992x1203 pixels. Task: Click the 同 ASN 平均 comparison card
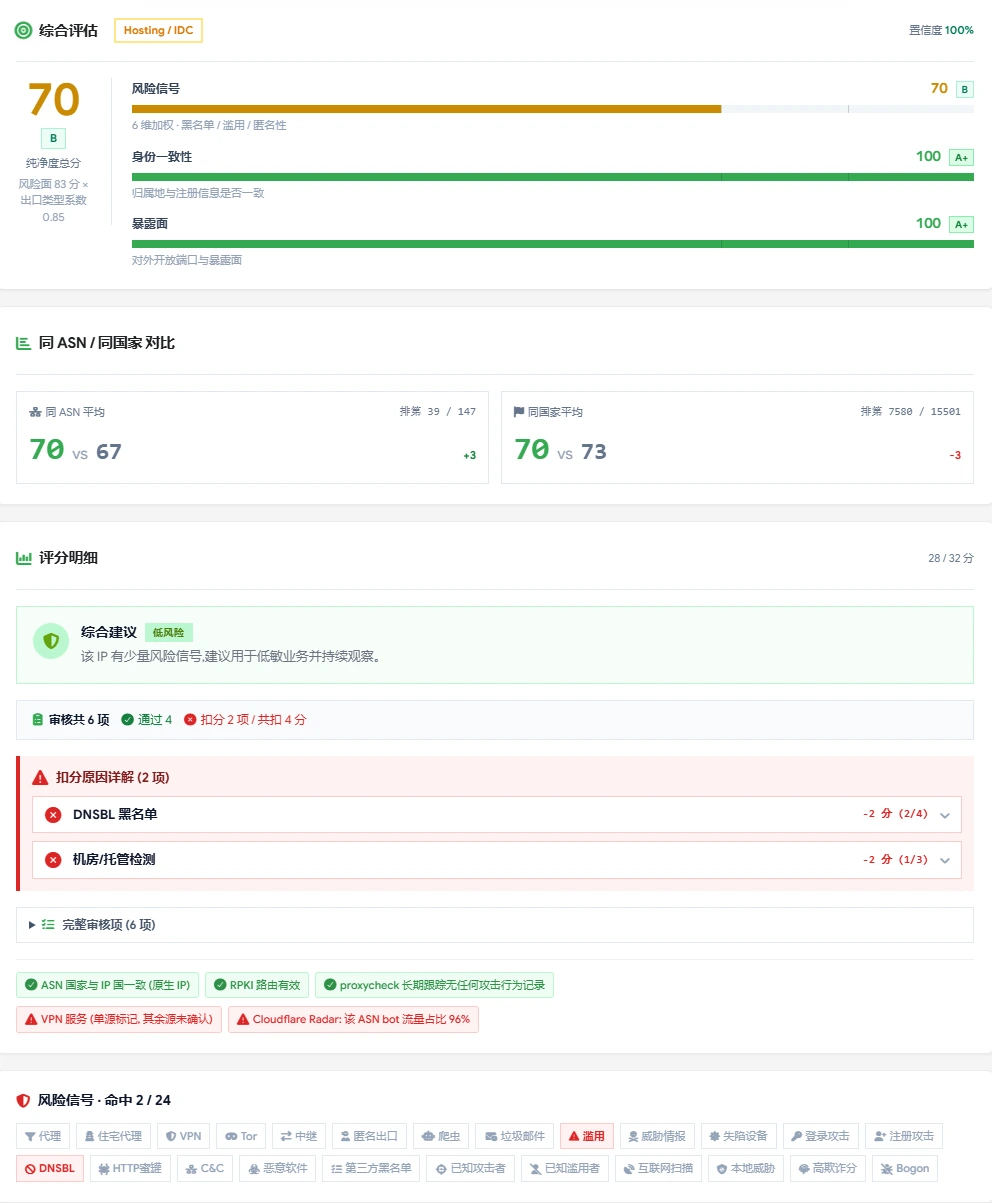pyautogui.click(x=252, y=437)
